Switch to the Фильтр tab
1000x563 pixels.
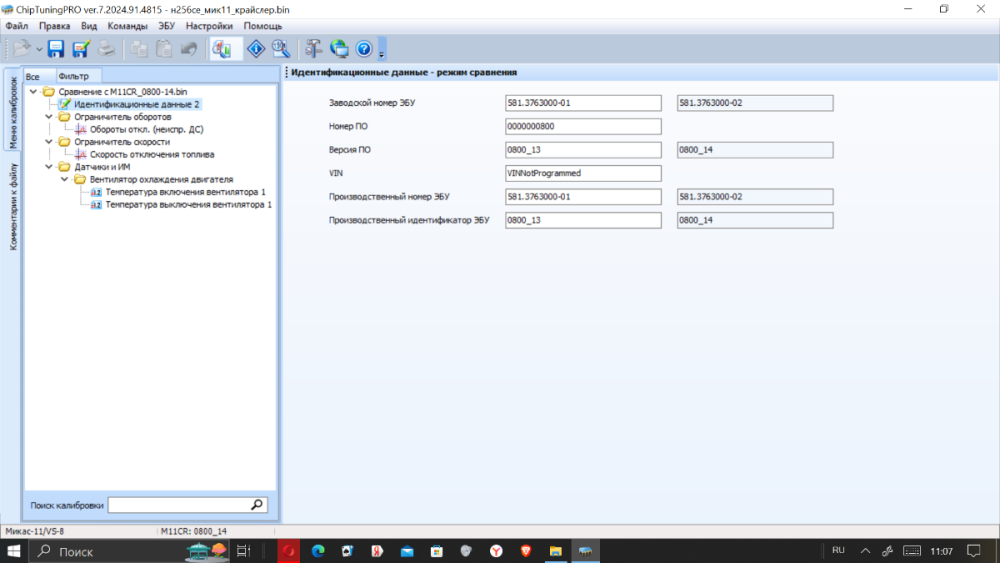click(x=74, y=77)
